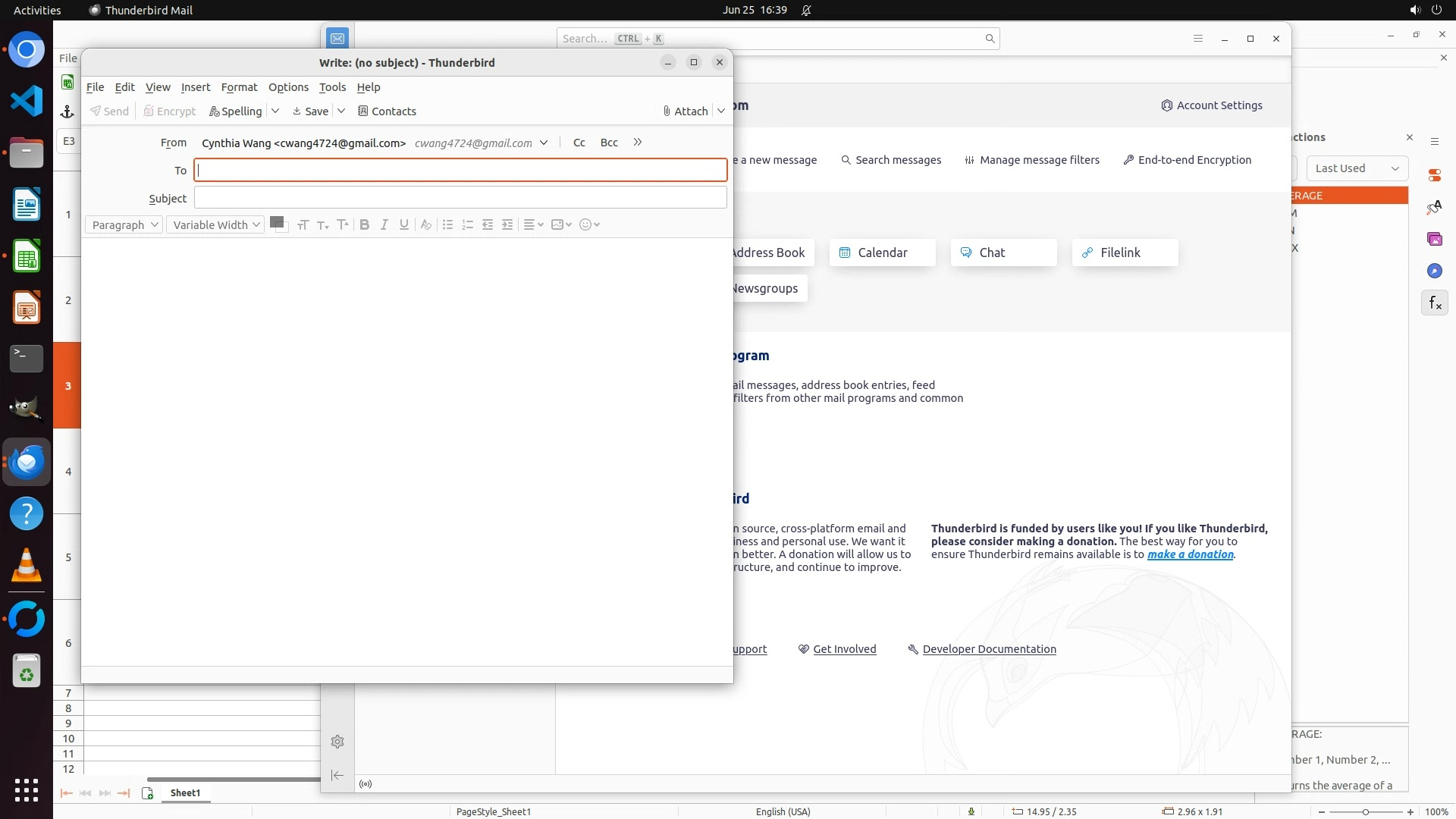Open the insert emoji smiley picker

pyautogui.click(x=589, y=224)
